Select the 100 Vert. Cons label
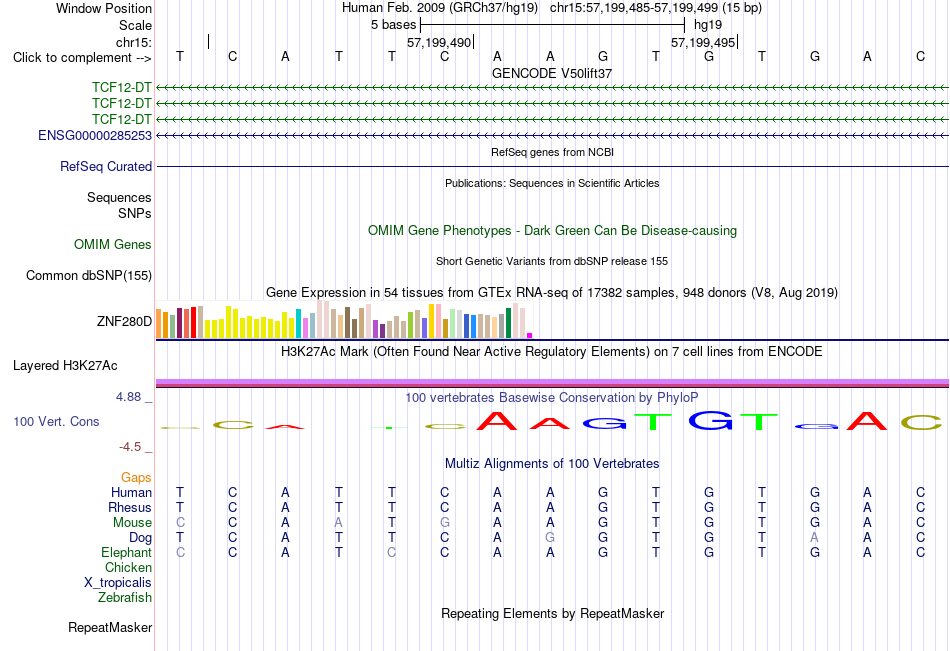This screenshot has width=950, height=651. coord(56,421)
